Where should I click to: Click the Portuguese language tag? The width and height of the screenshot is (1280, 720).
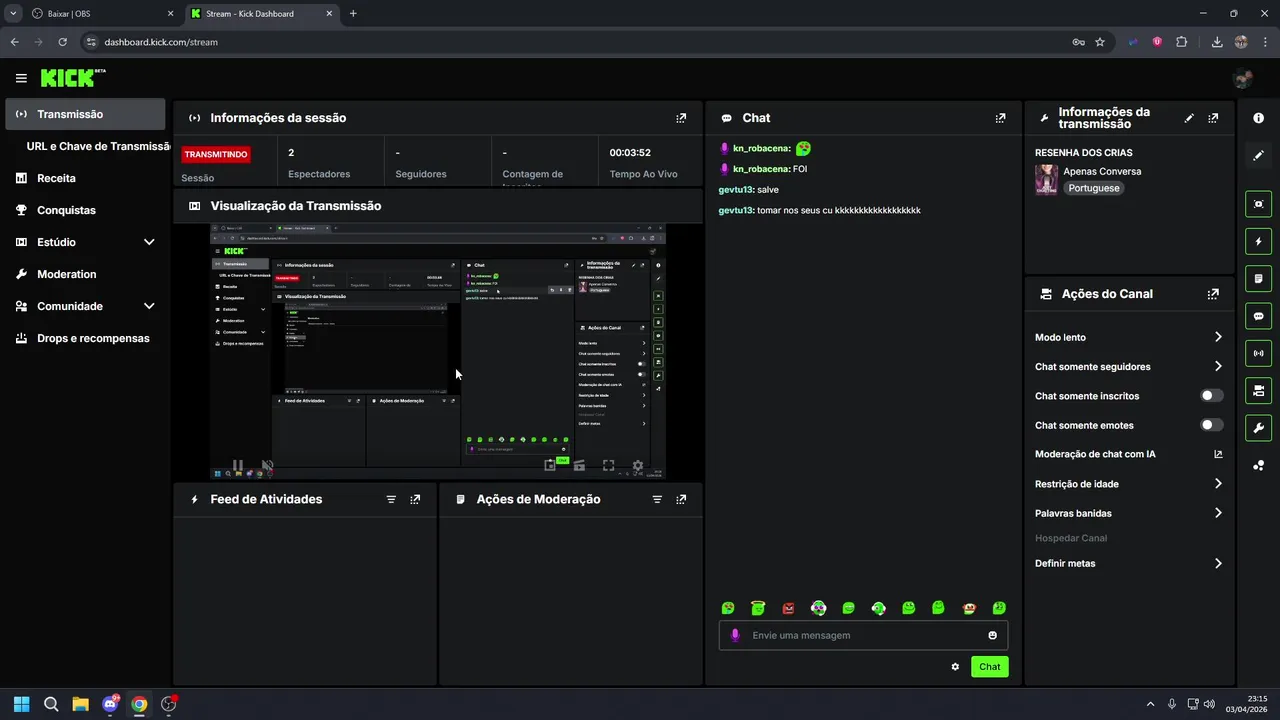point(1094,188)
